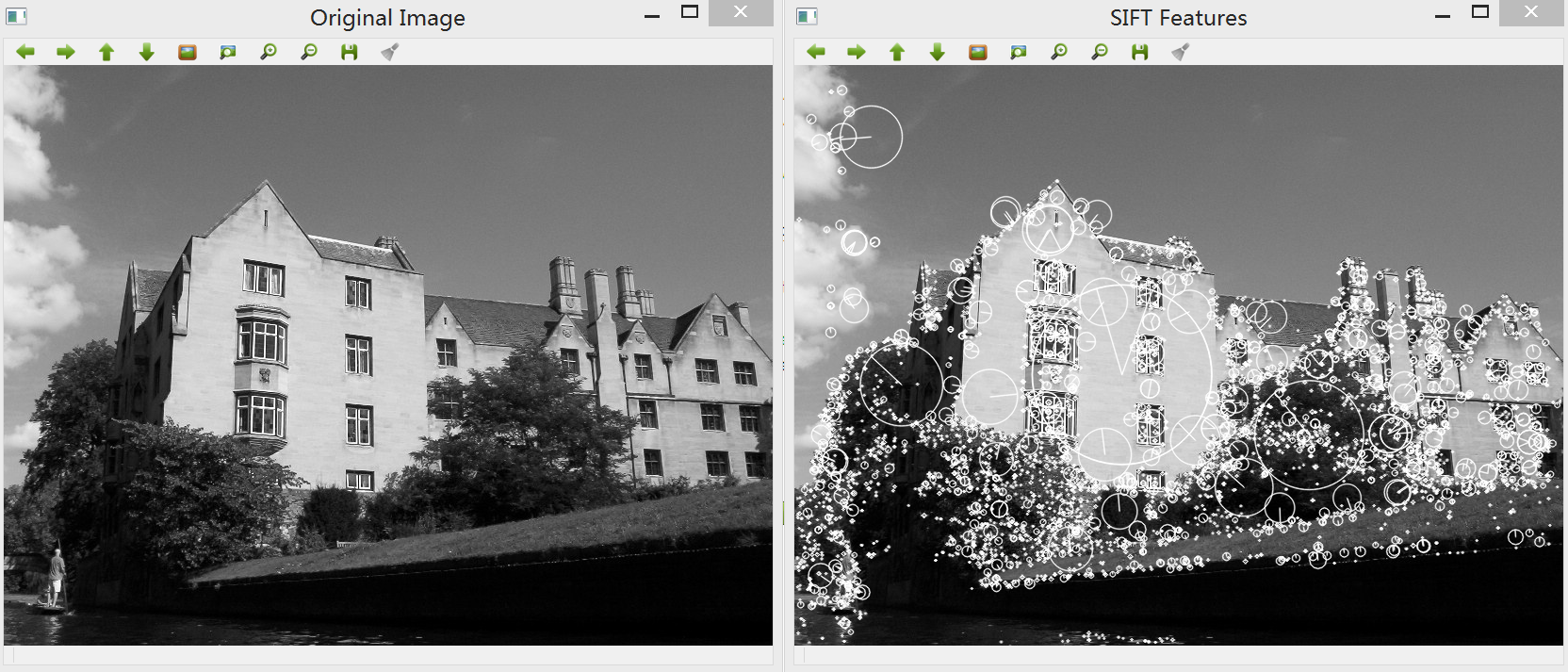Zoom out in the SIFT Features window

pyautogui.click(x=1100, y=52)
